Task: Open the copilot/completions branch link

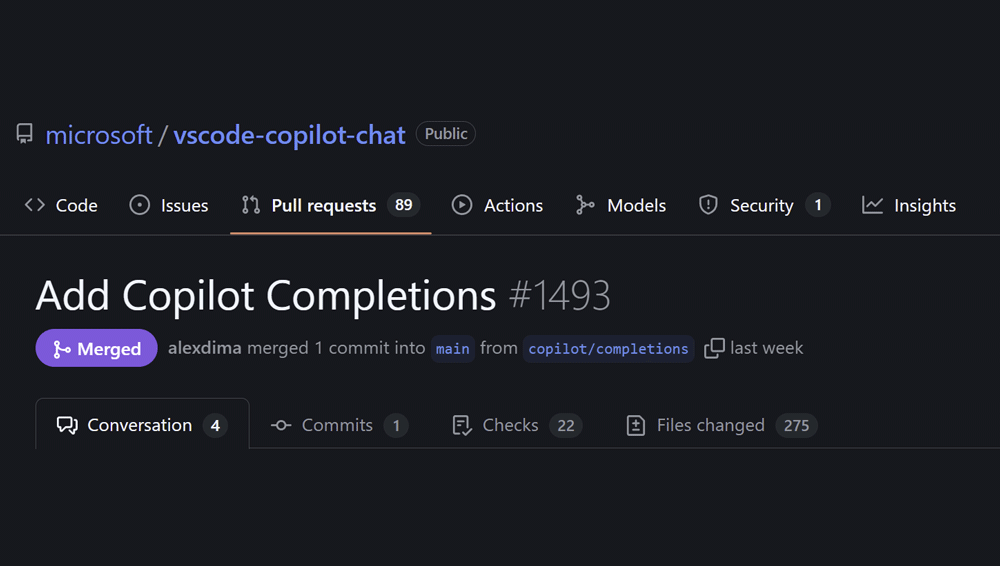Action: [x=608, y=348]
